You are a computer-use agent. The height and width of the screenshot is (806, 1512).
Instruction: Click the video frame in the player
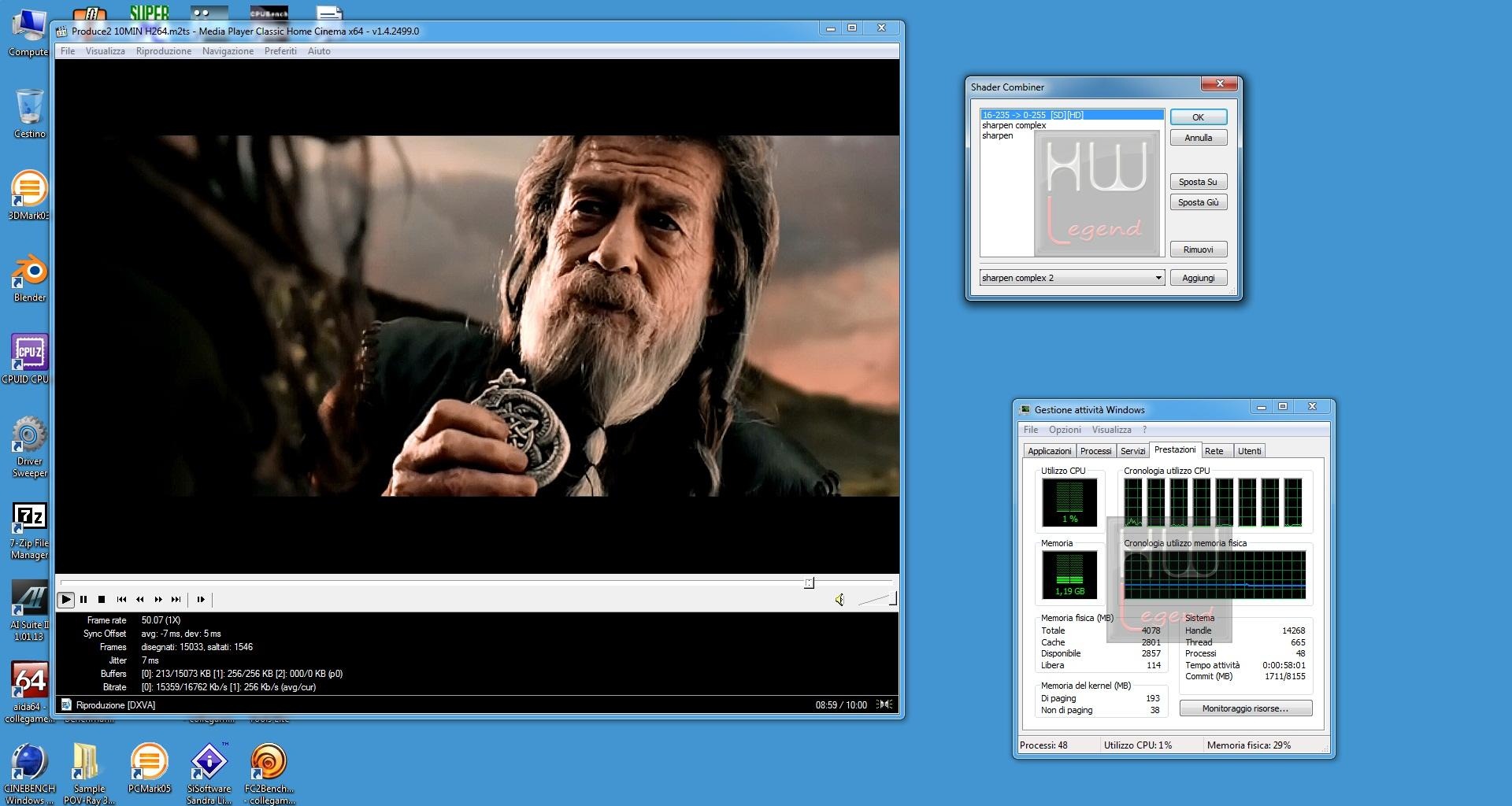pyautogui.click(x=477, y=316)
